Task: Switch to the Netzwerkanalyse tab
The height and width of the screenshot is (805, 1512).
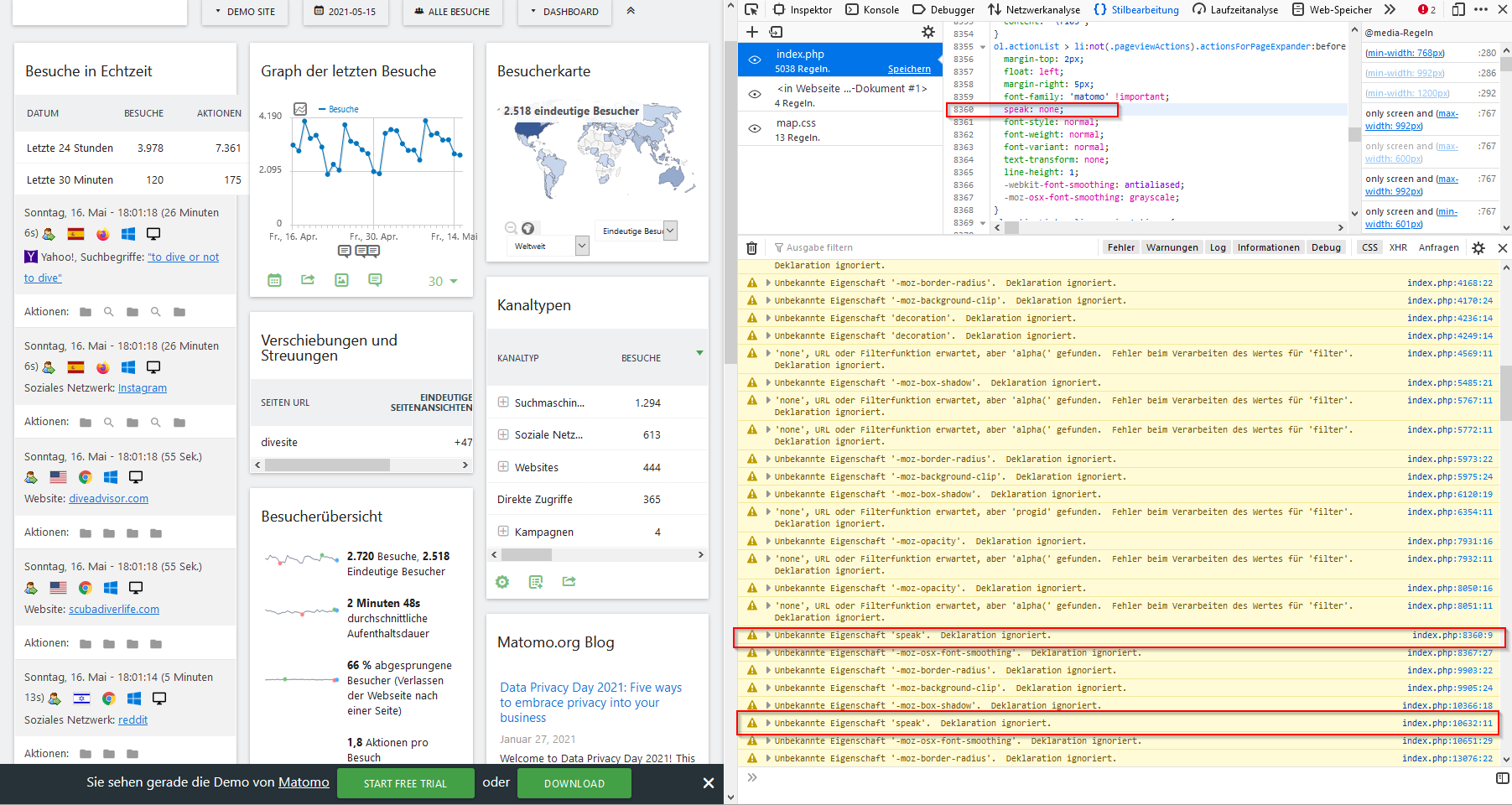Action: click(1034, 10)
